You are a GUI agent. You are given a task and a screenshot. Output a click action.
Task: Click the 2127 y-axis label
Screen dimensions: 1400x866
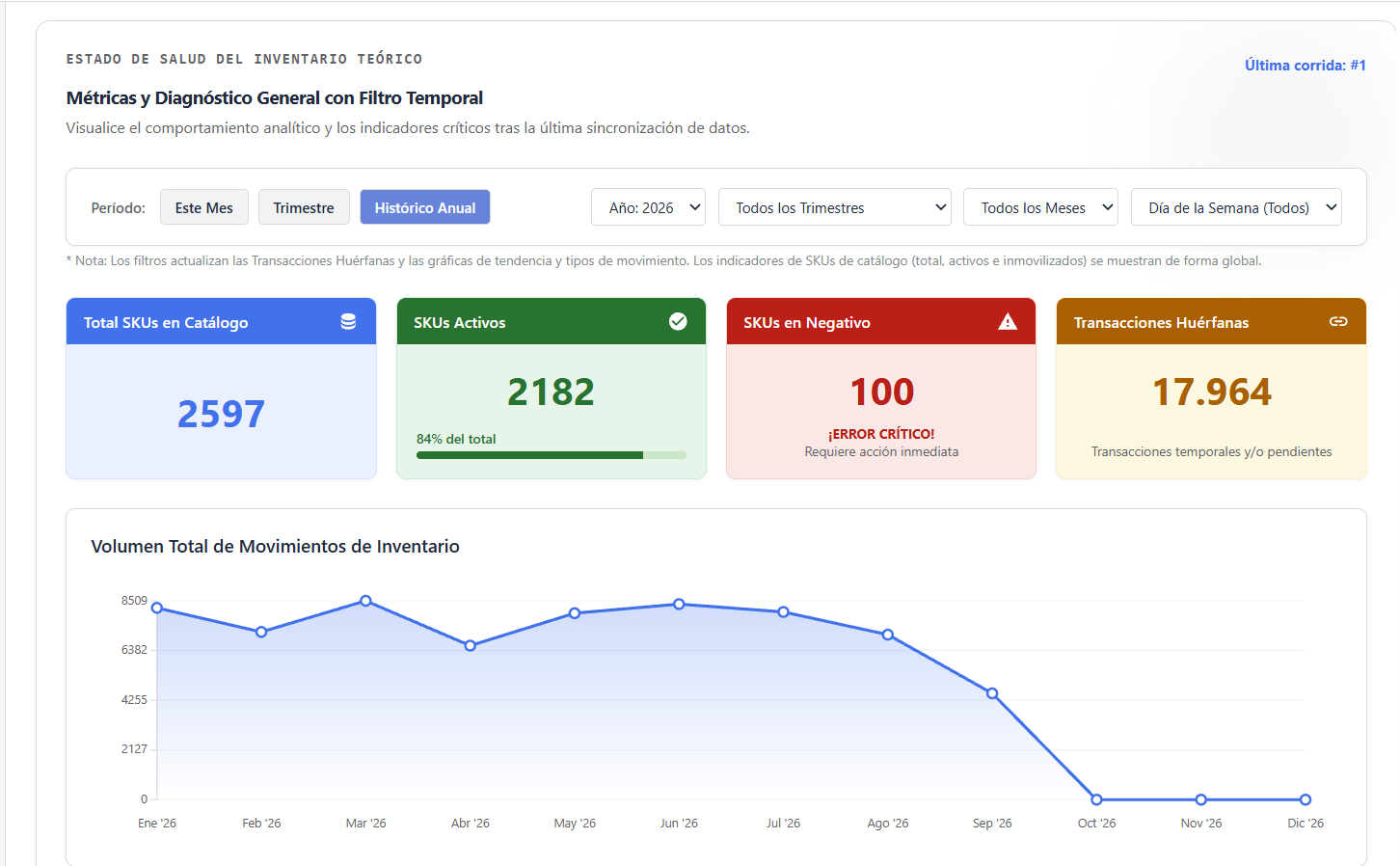[134, 749]
